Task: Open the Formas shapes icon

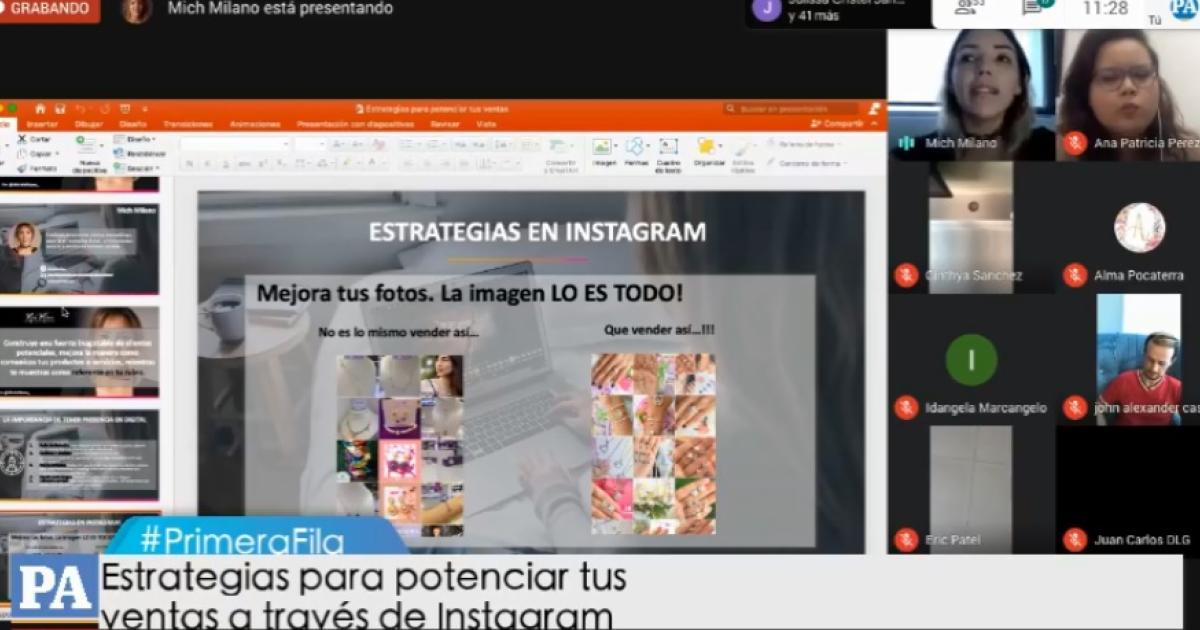Action: tap(636, 146)
